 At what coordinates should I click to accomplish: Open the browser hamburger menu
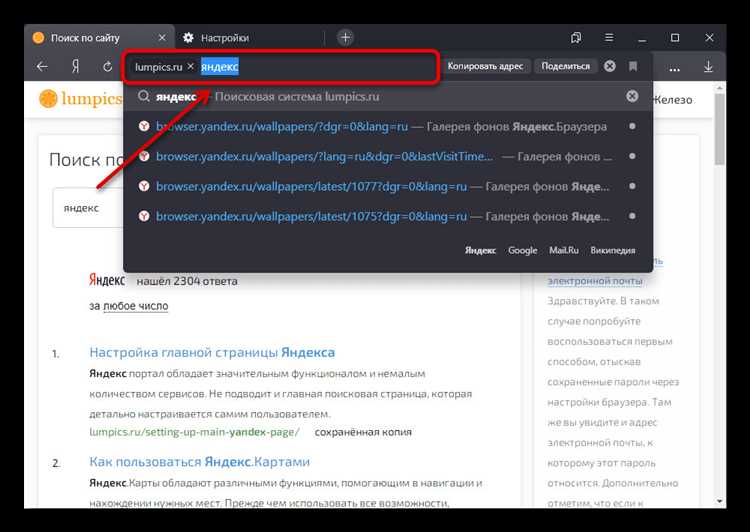606,38
